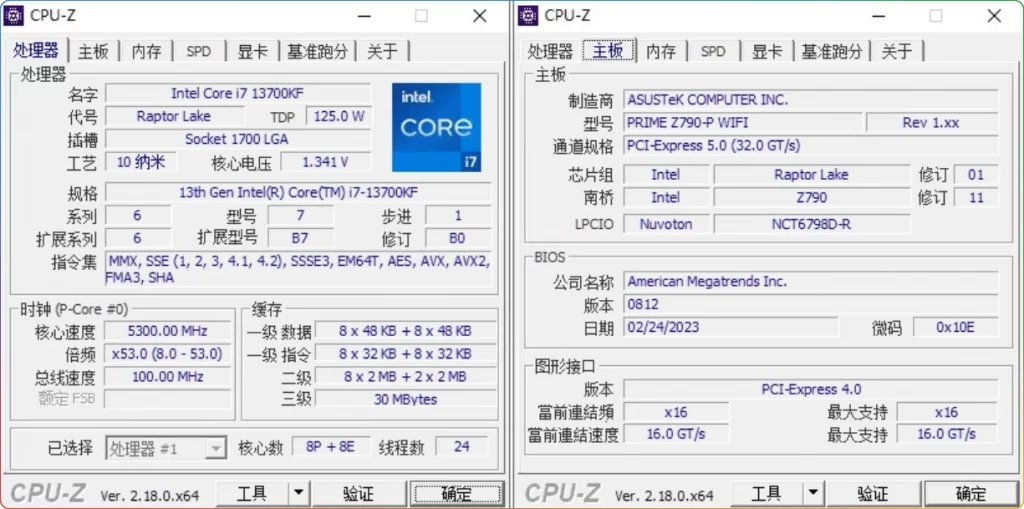1024x509 pixels.
Task: Click the Nuvoton LPCIO vendor field
Action: point(666,223)
